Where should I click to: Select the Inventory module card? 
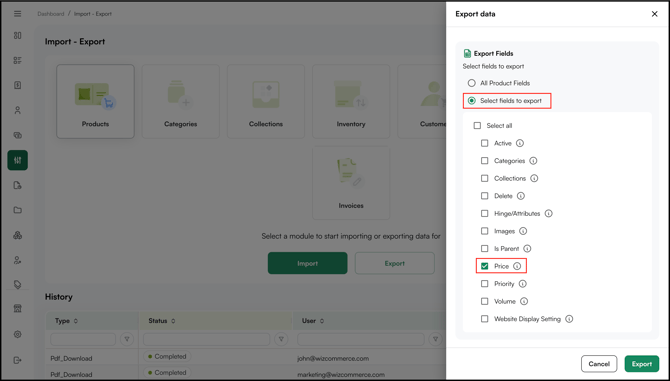pyautogui.click(x=351, y=101)
